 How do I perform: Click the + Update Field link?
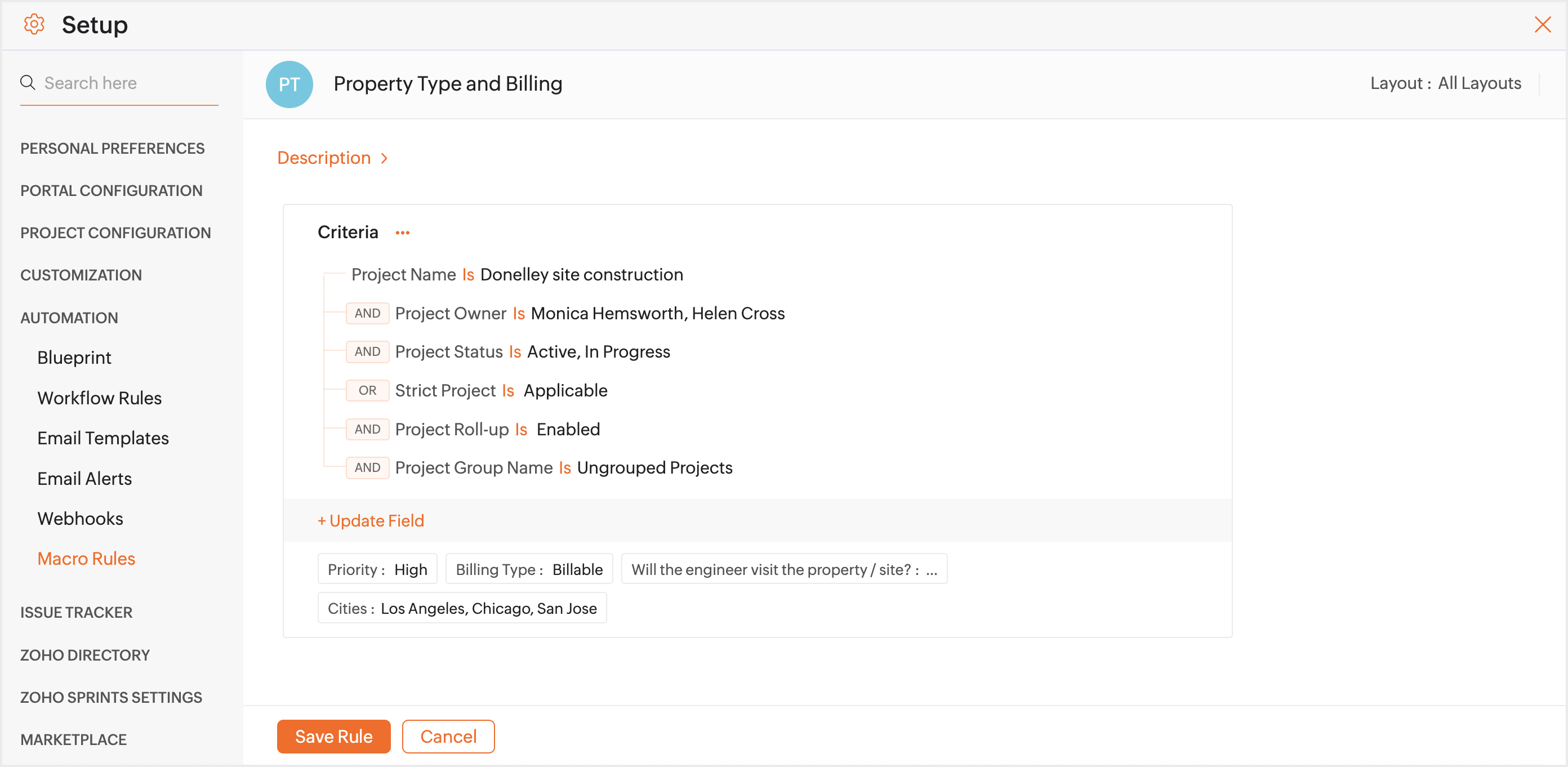(x=371, y=520)
